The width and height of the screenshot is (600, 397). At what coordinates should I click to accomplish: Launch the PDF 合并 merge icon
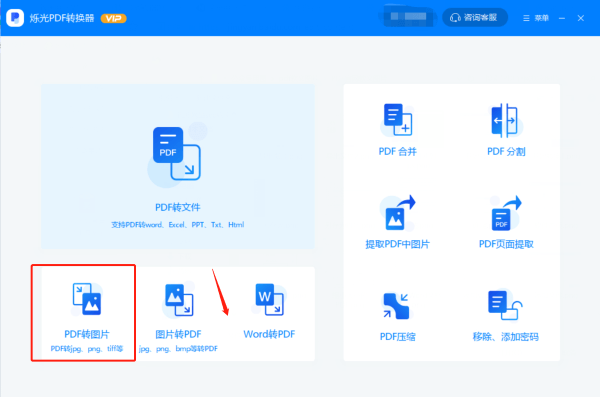coord(397,119)
